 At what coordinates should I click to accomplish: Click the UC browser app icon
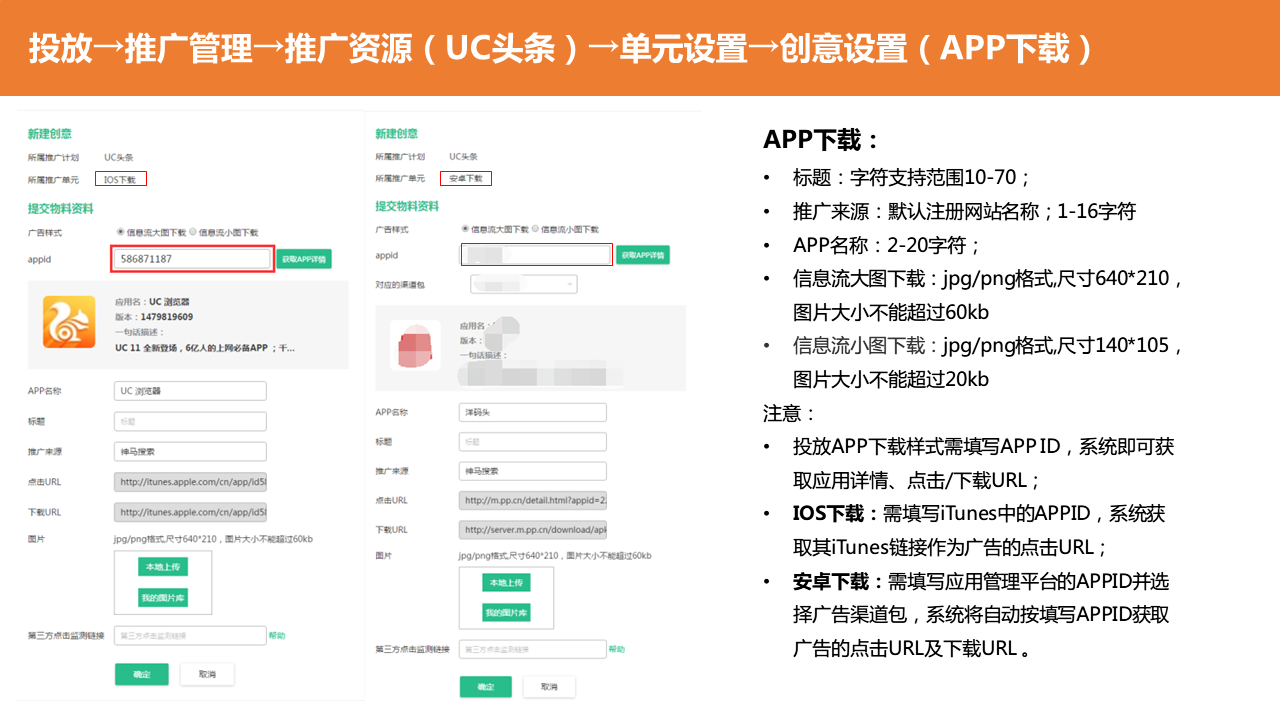pyautogui.click(x=69, y=322)
